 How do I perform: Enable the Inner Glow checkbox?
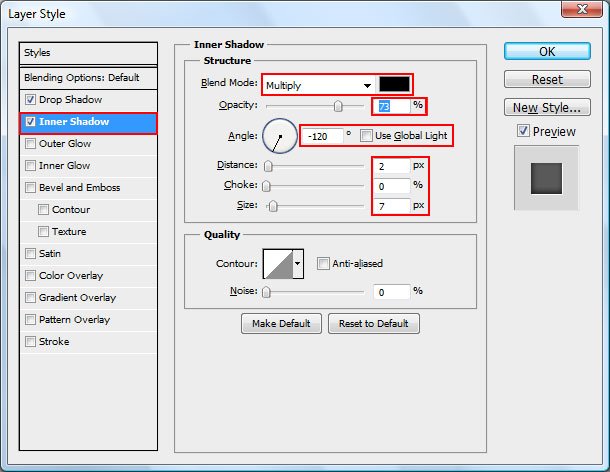coord(30,166)
